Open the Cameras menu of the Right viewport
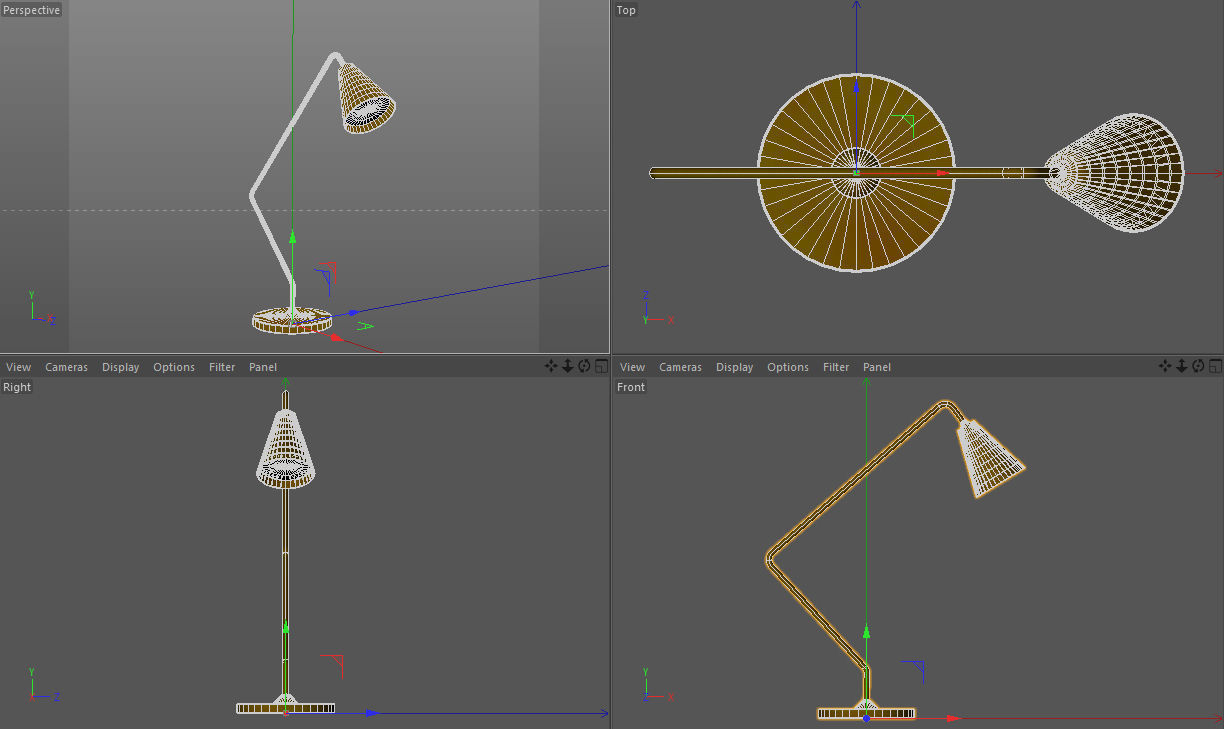Image resolution: width=1224 pixels, height=729 pixels. coord(66,367)
